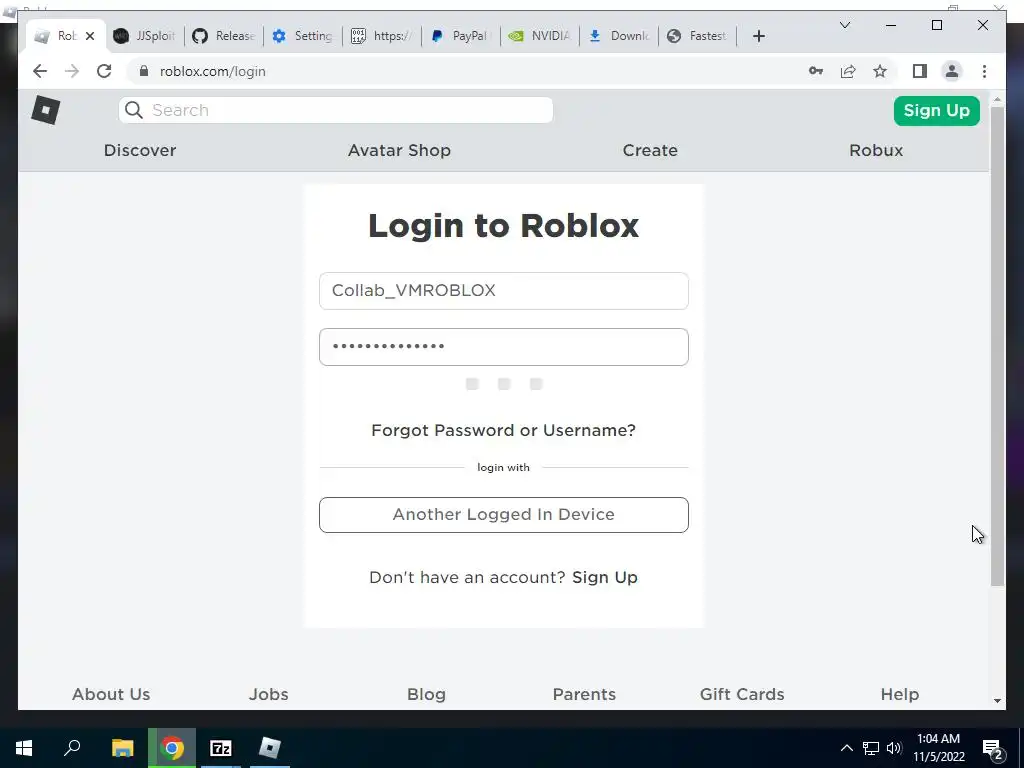Toggle the browser side panel icon
1024x768 pixels.
pyautogui.click(x=920, y=71)
